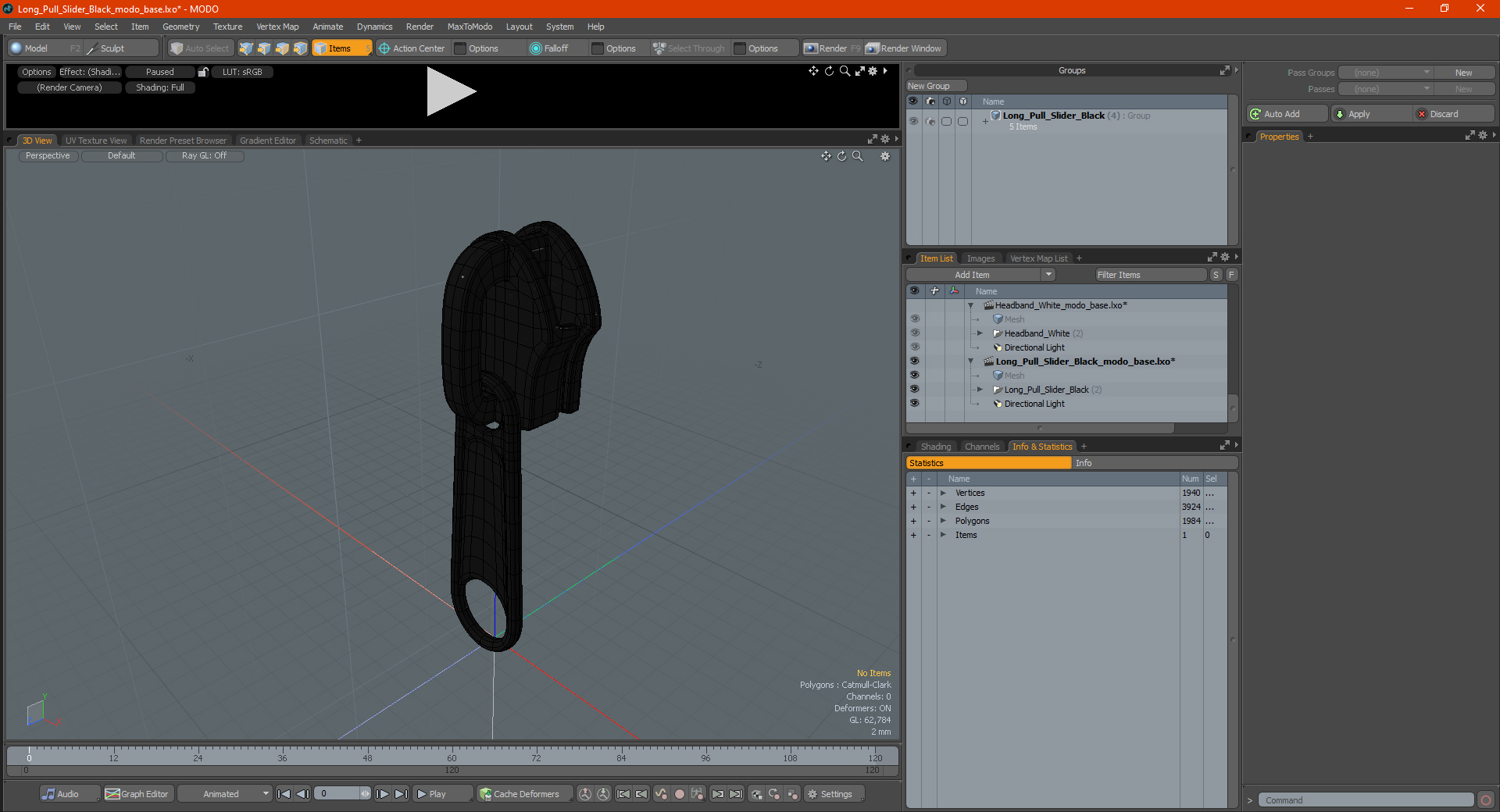
Task: Open the Graph Editor
Action: click(x=138, y=794)
